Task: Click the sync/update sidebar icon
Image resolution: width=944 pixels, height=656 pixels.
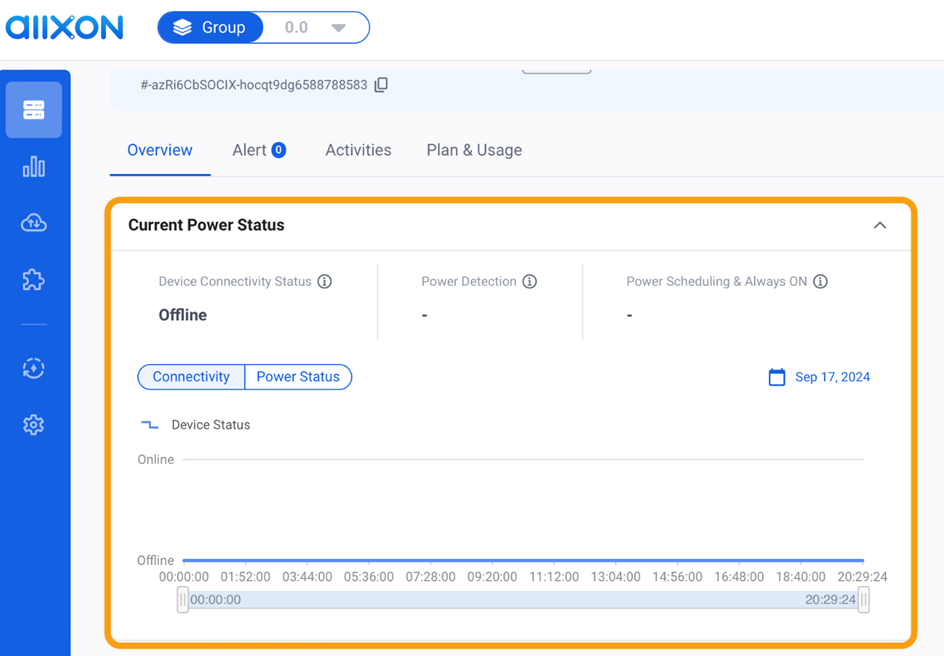Action: click(x=34, y=369)
